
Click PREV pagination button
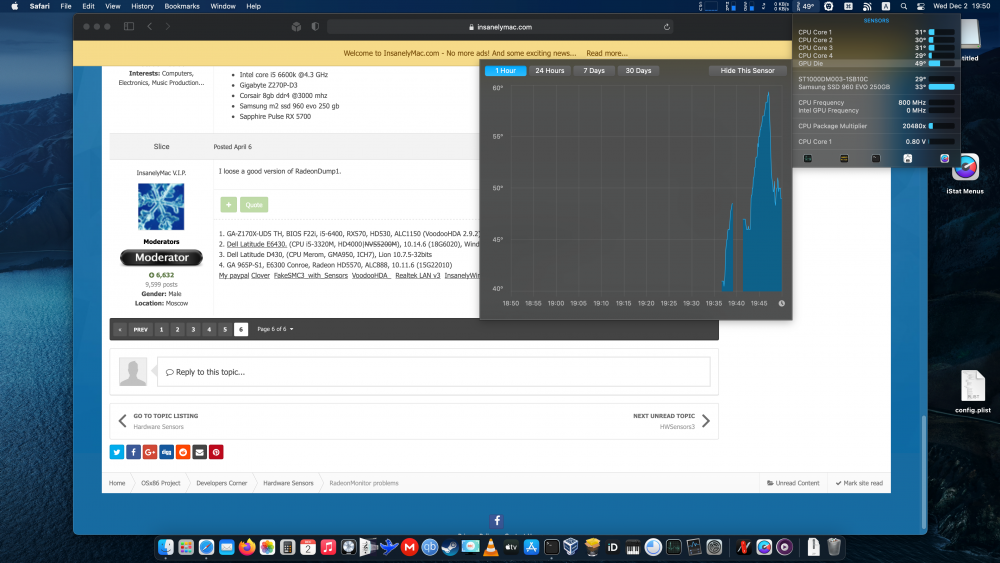140,330
